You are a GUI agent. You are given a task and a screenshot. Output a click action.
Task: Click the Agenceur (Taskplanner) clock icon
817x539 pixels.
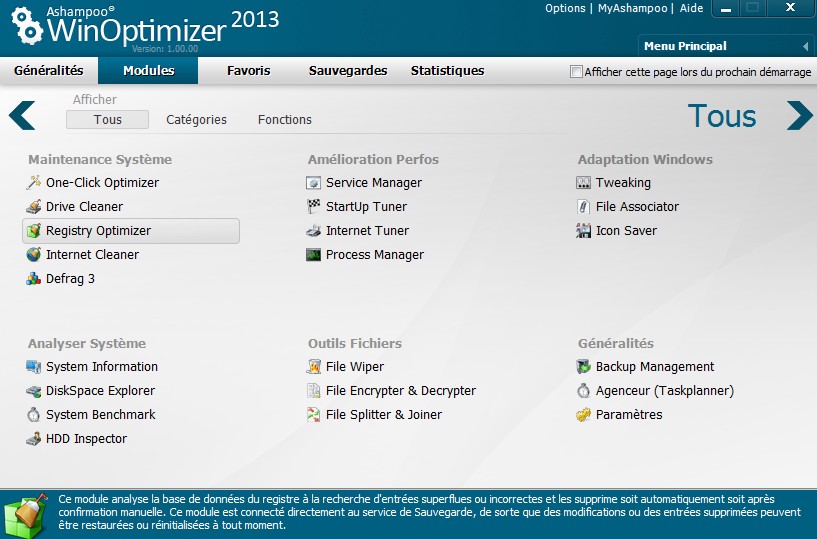click(584, 390)
